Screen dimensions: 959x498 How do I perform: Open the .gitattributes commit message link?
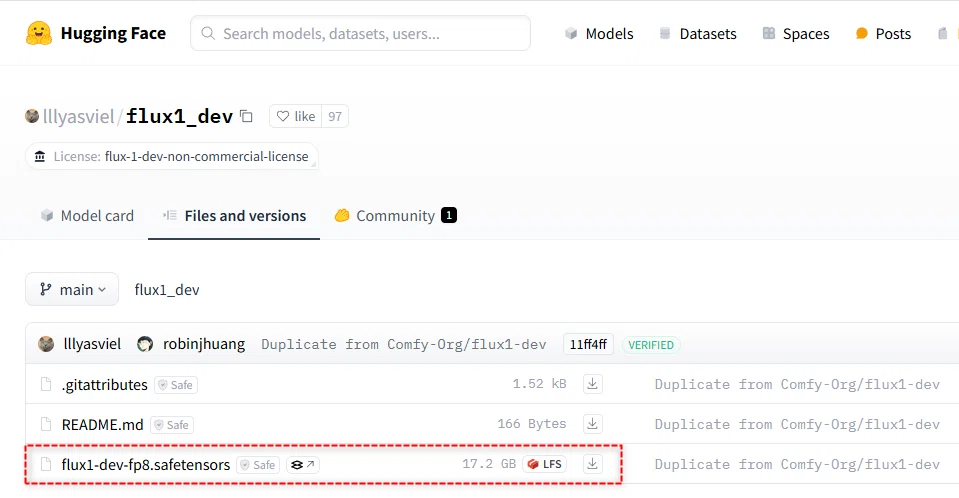pos(797,384)
